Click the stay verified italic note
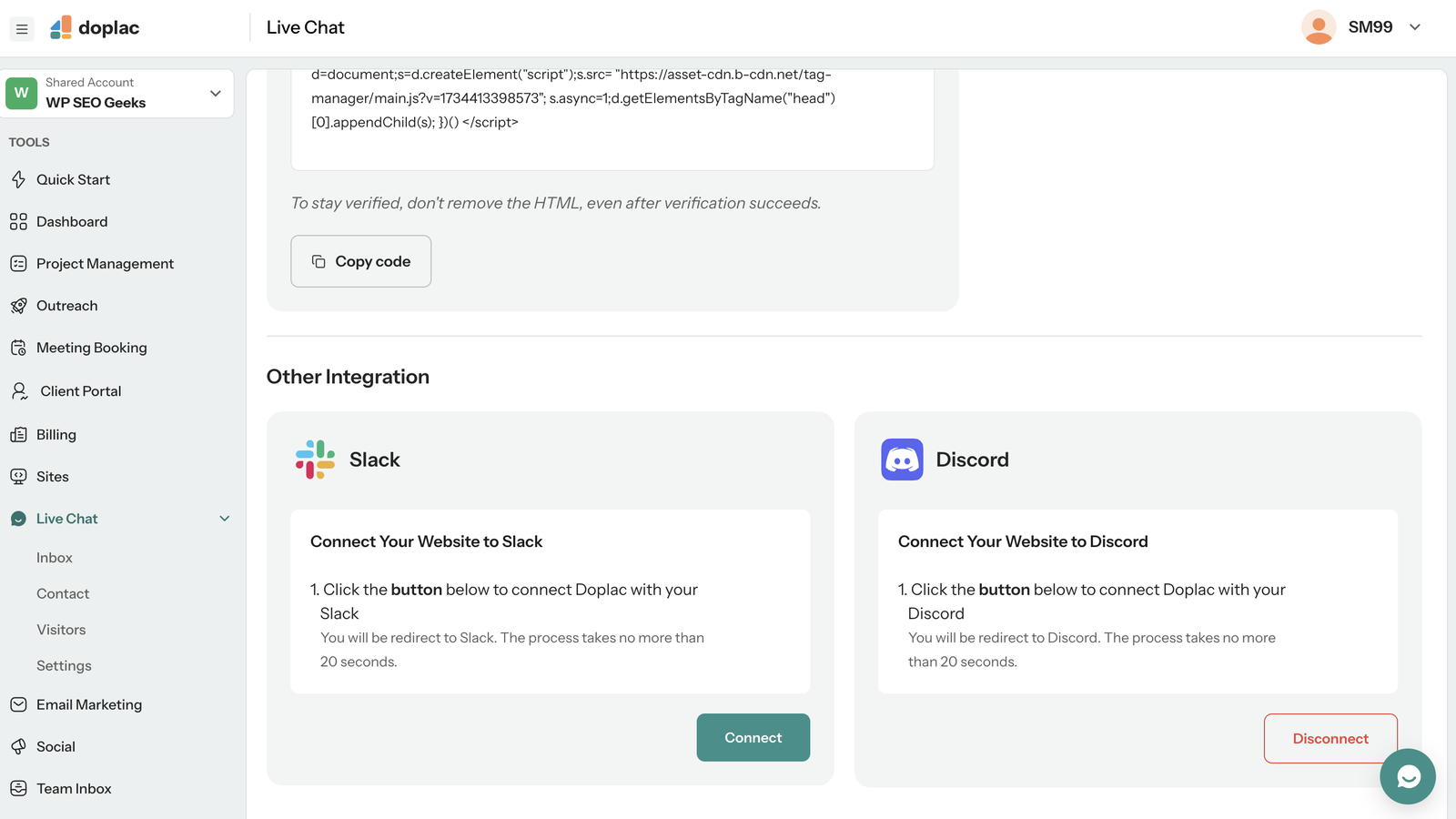Screen dimensions: 1456x819 [556, 203]
